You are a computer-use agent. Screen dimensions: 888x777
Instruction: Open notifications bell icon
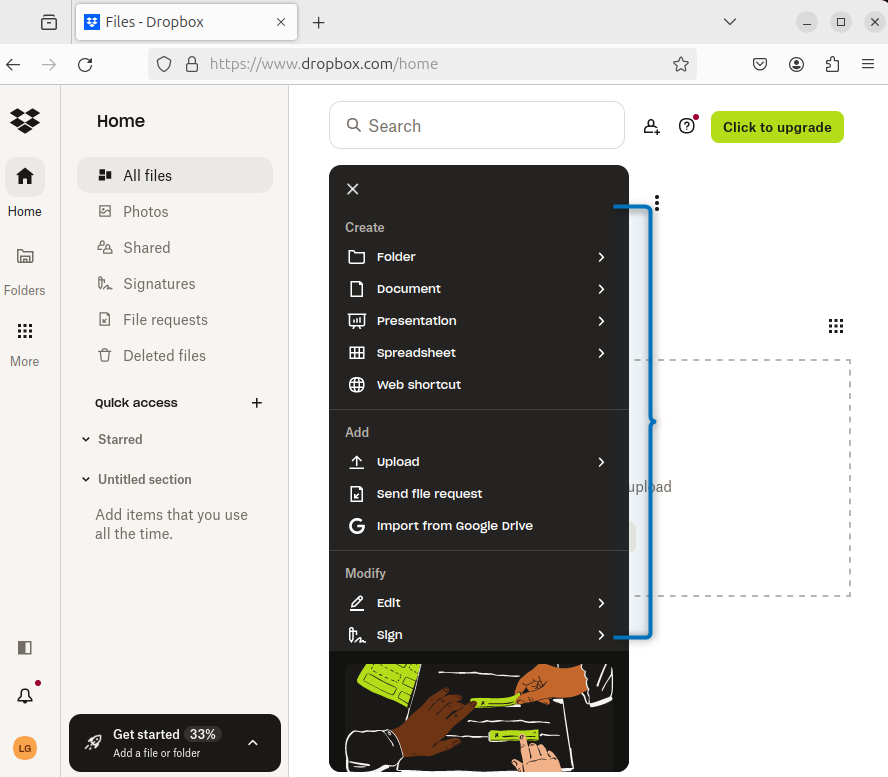pos(25,696)
